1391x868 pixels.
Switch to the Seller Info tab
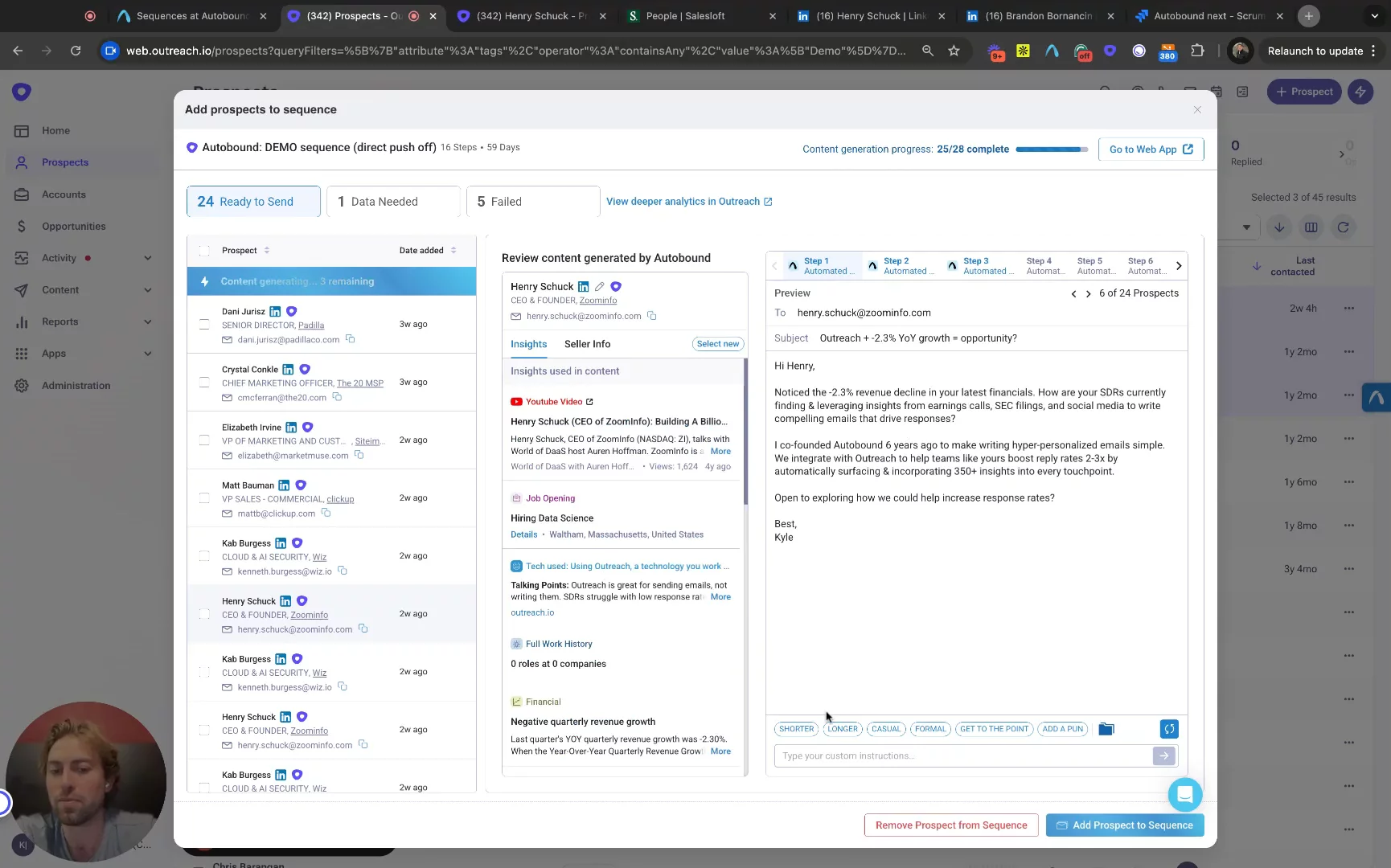(x=587, y=344)
